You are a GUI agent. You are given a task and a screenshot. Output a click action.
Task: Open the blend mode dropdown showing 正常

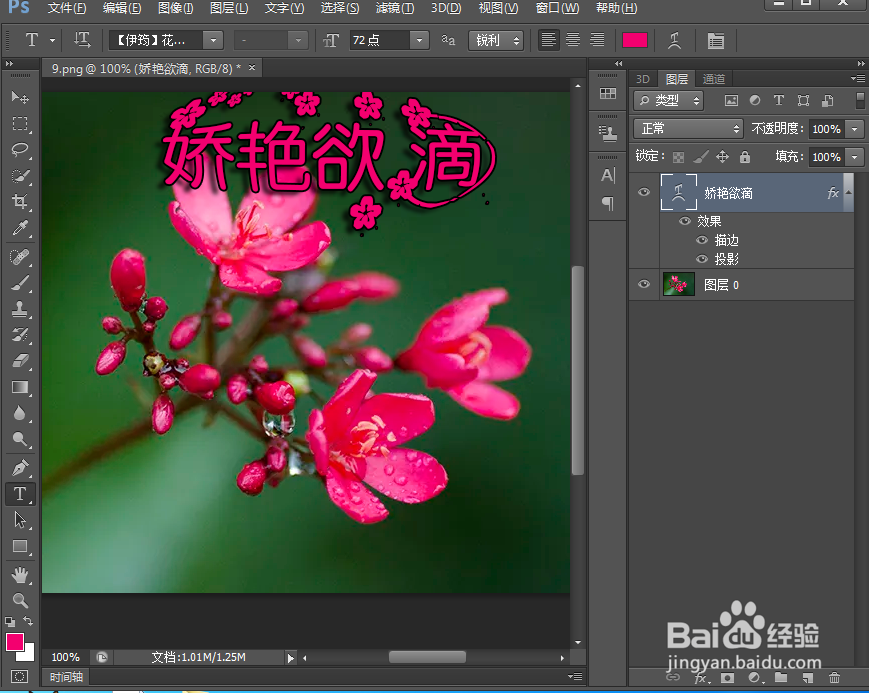tap(687, 129)
